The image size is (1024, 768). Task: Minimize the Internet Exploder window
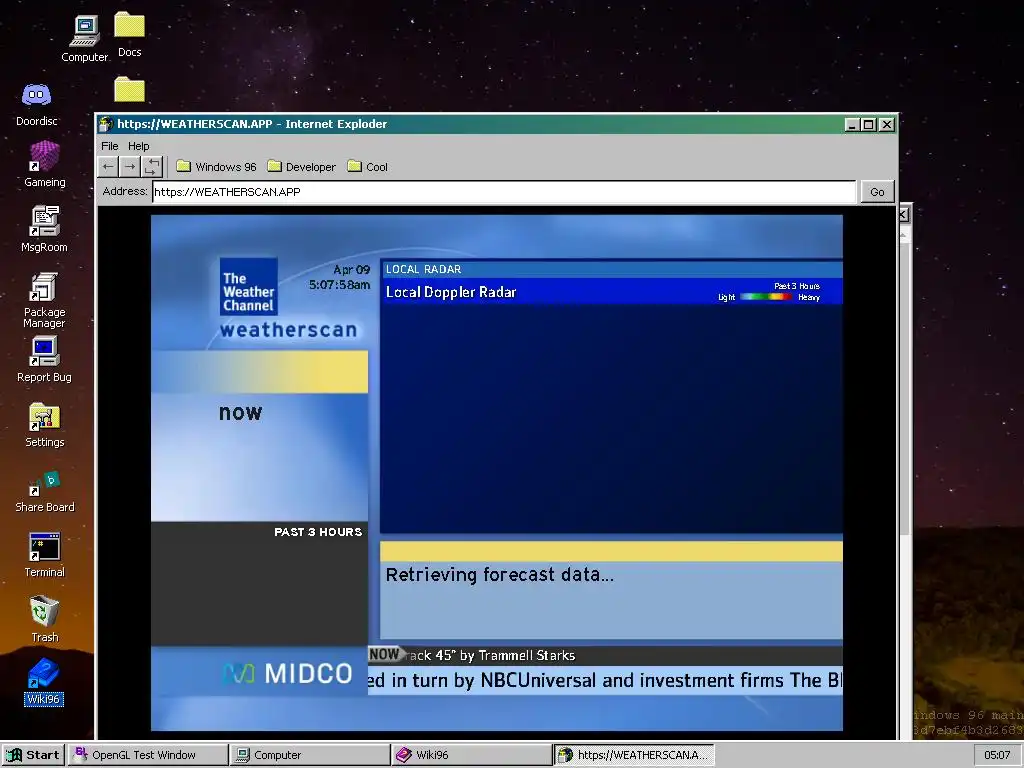(852, 124)
